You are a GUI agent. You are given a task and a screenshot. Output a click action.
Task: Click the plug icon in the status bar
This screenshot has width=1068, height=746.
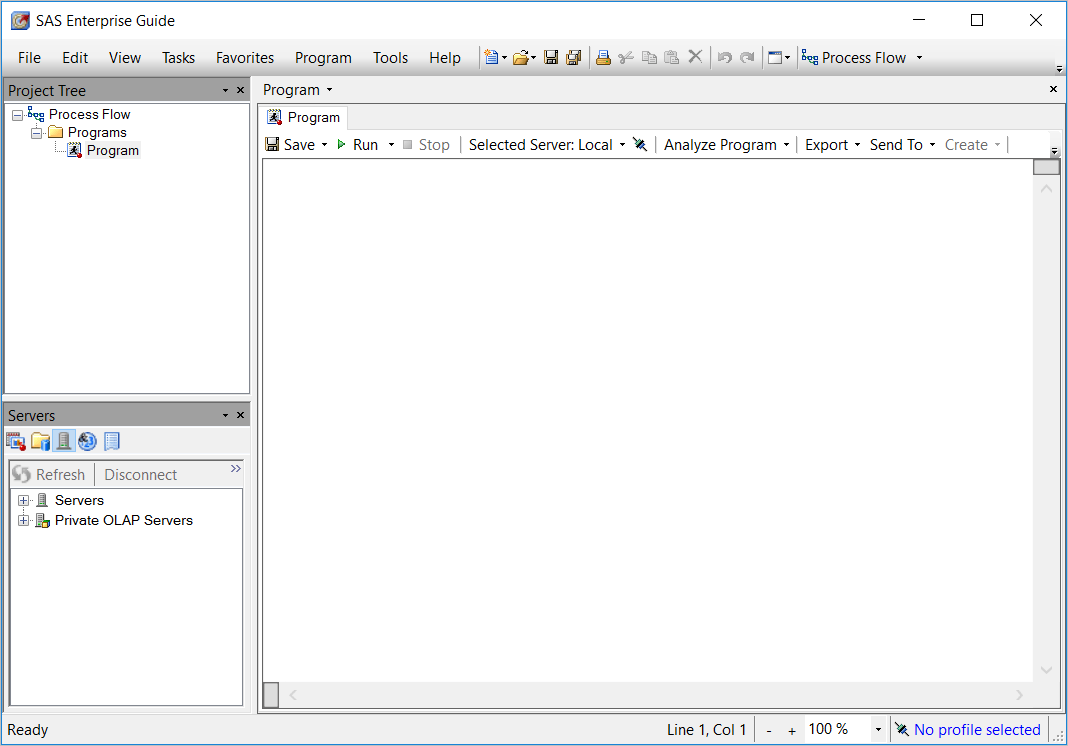pos(902,730)
